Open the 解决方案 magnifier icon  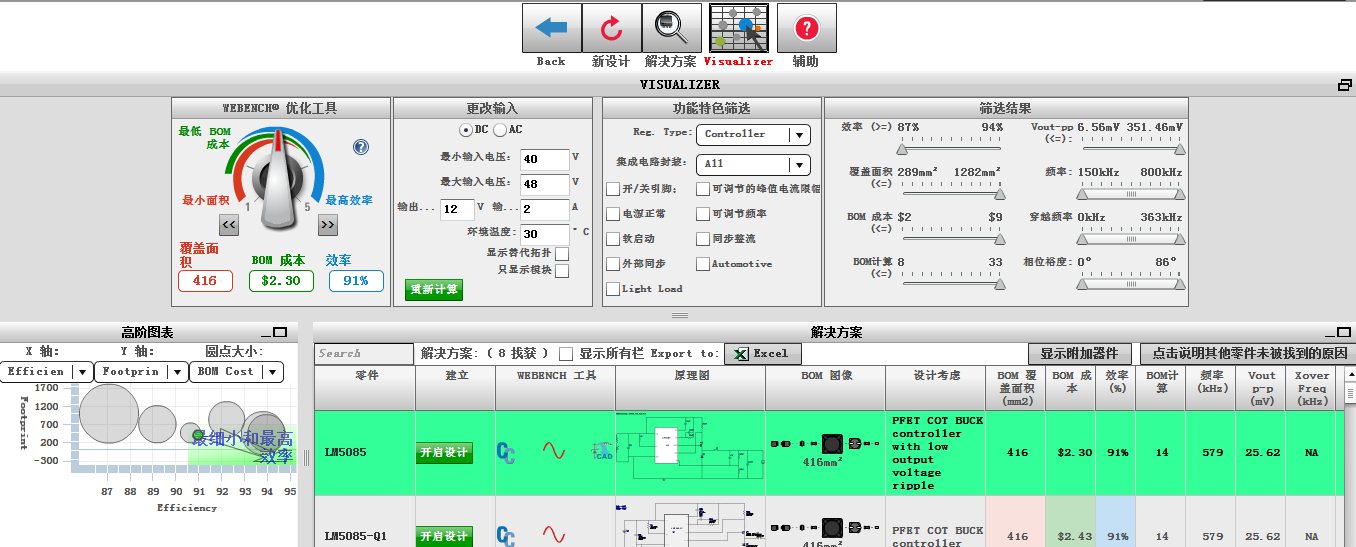pyautogui.click(x=671, y=28)
